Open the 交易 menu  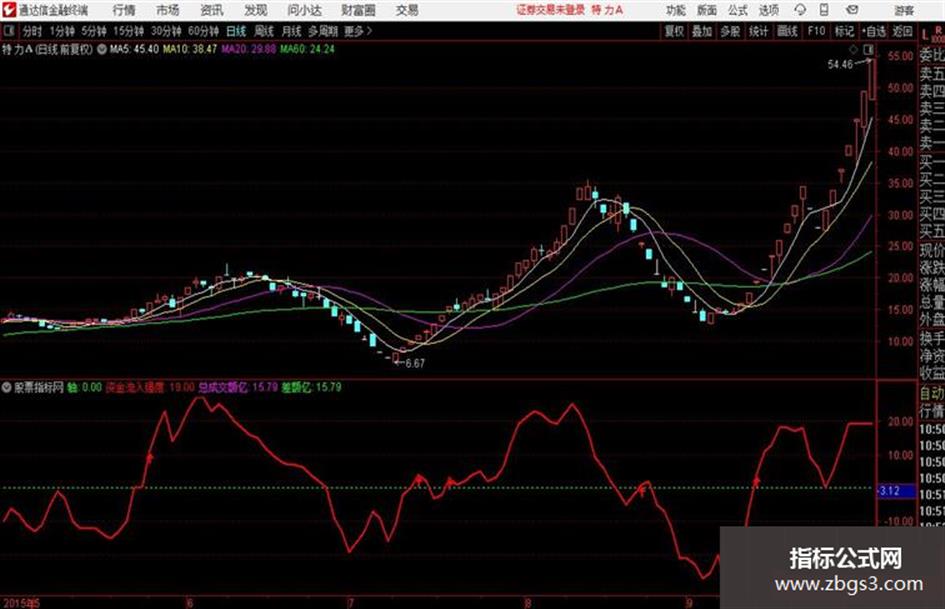coord(407,10)
